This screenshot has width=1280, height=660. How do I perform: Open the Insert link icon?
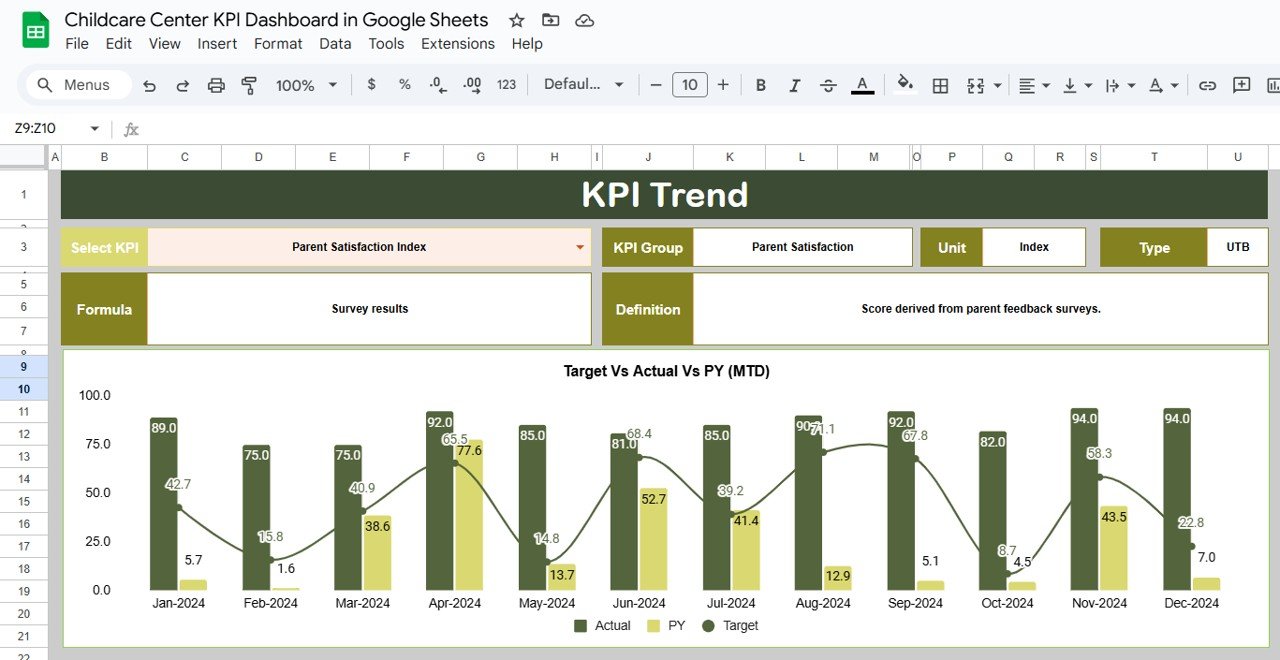pos(1207,85)
